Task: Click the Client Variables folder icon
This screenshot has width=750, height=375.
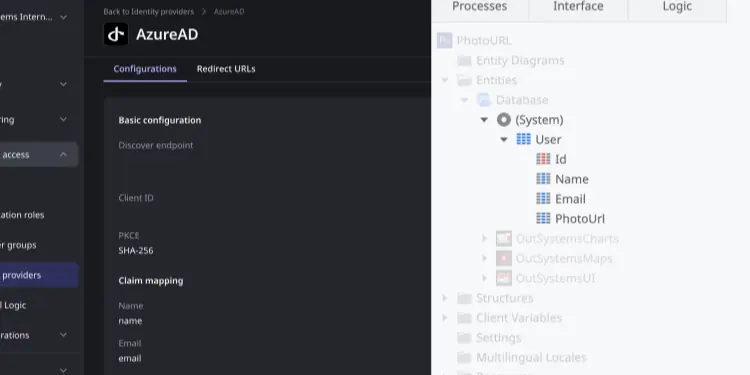Action: point(464,318)
